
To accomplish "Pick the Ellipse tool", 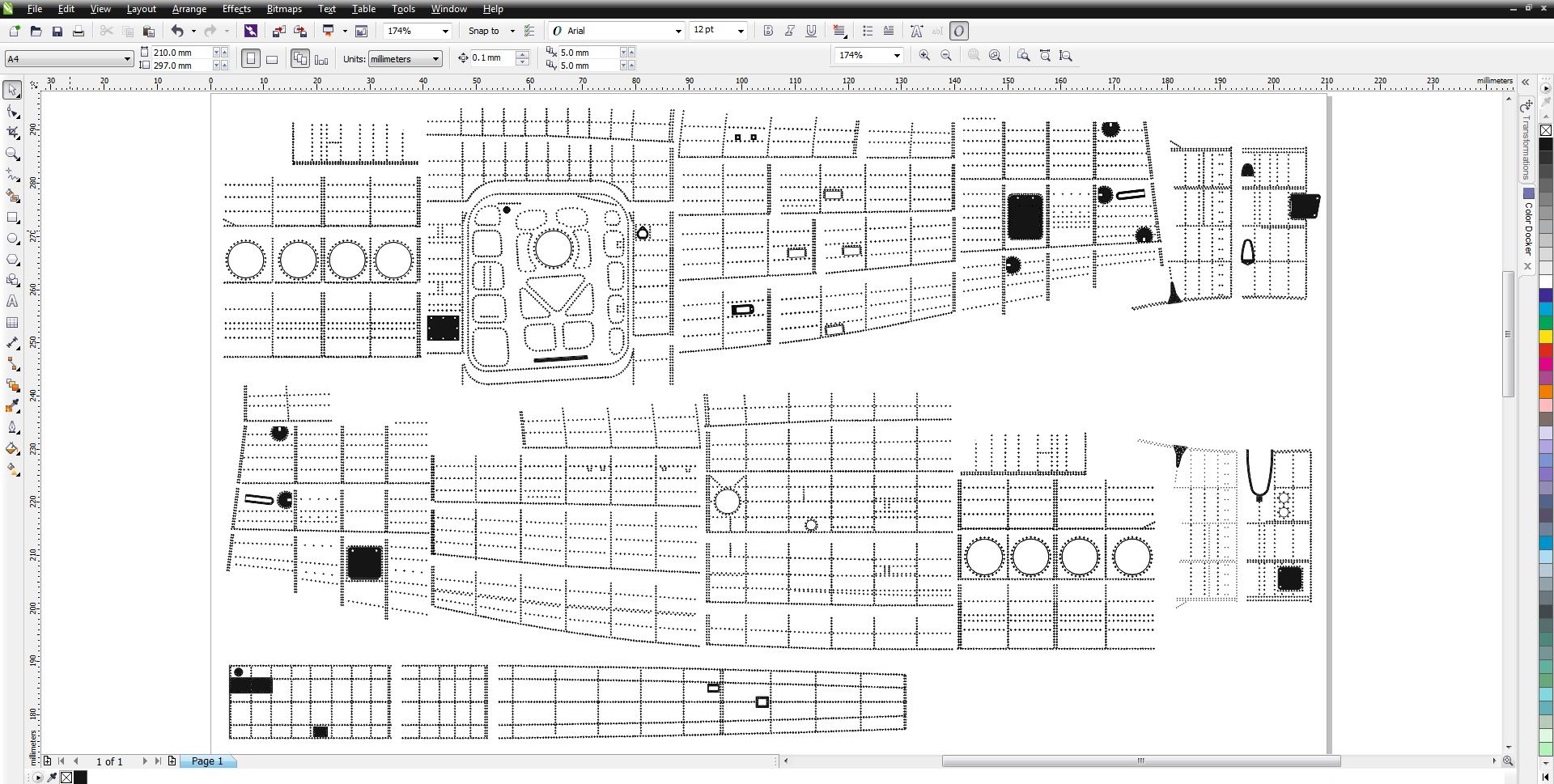I will coord(12,239).
